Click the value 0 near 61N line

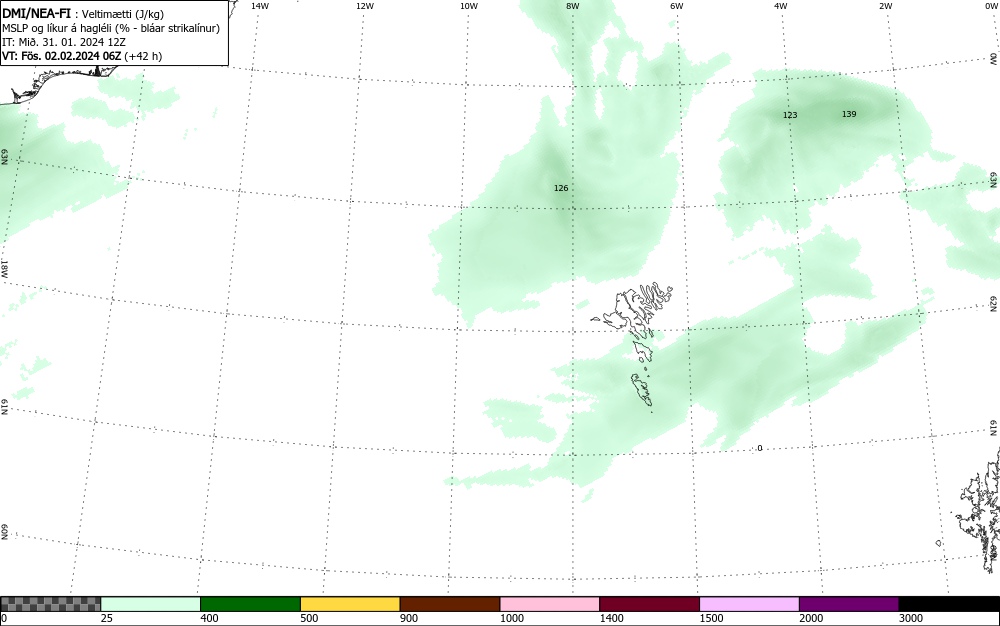[x=760, y=448]
